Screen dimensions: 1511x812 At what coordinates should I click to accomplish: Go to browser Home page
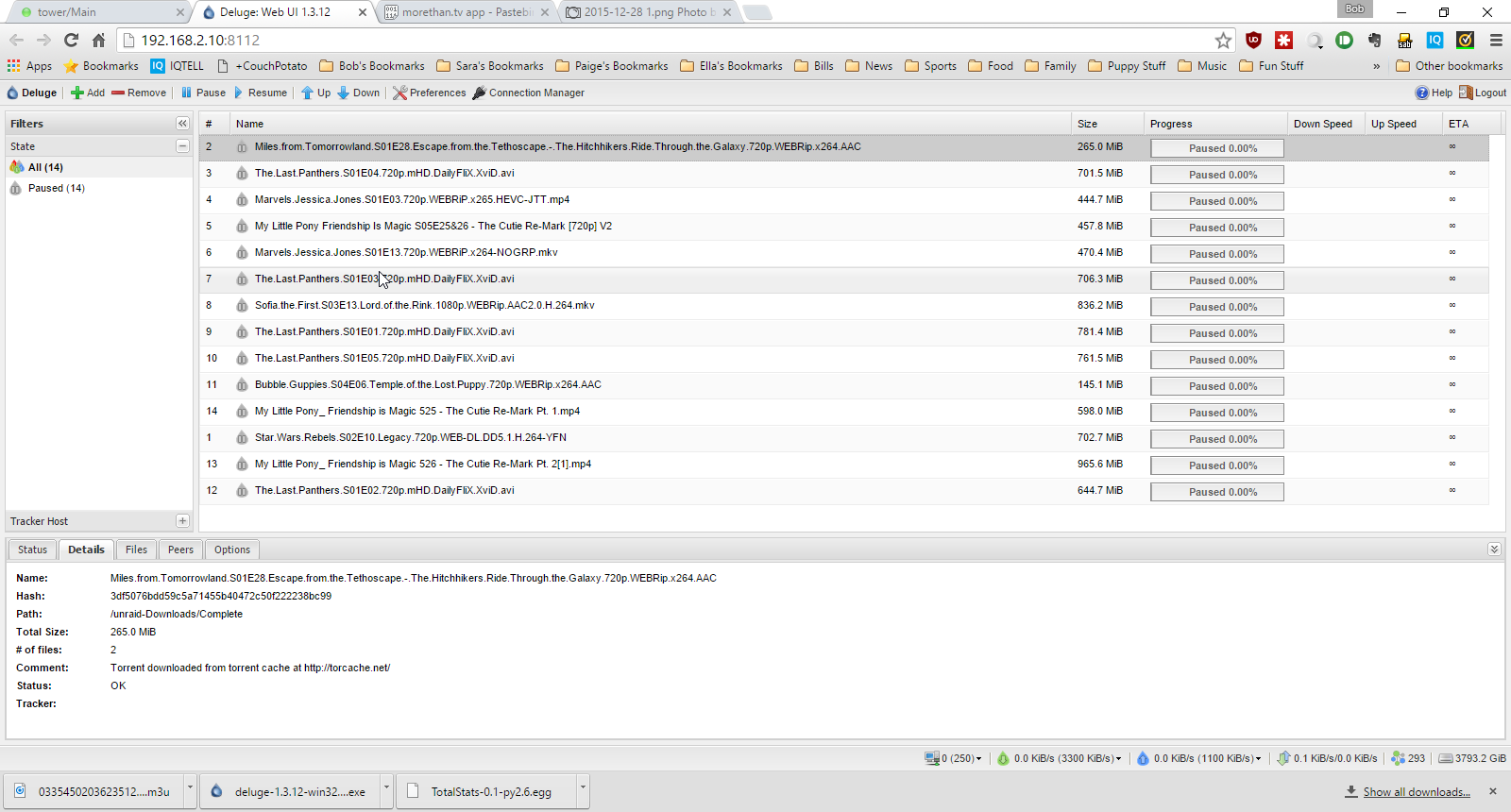(x=98, y=40)
